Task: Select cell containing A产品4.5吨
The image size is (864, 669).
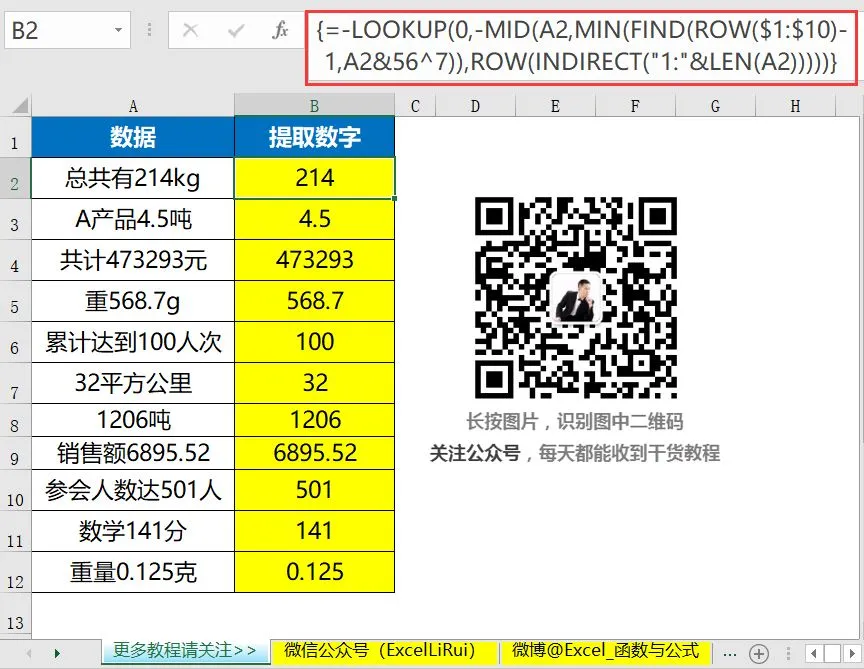Action: (x=133, y=219)
